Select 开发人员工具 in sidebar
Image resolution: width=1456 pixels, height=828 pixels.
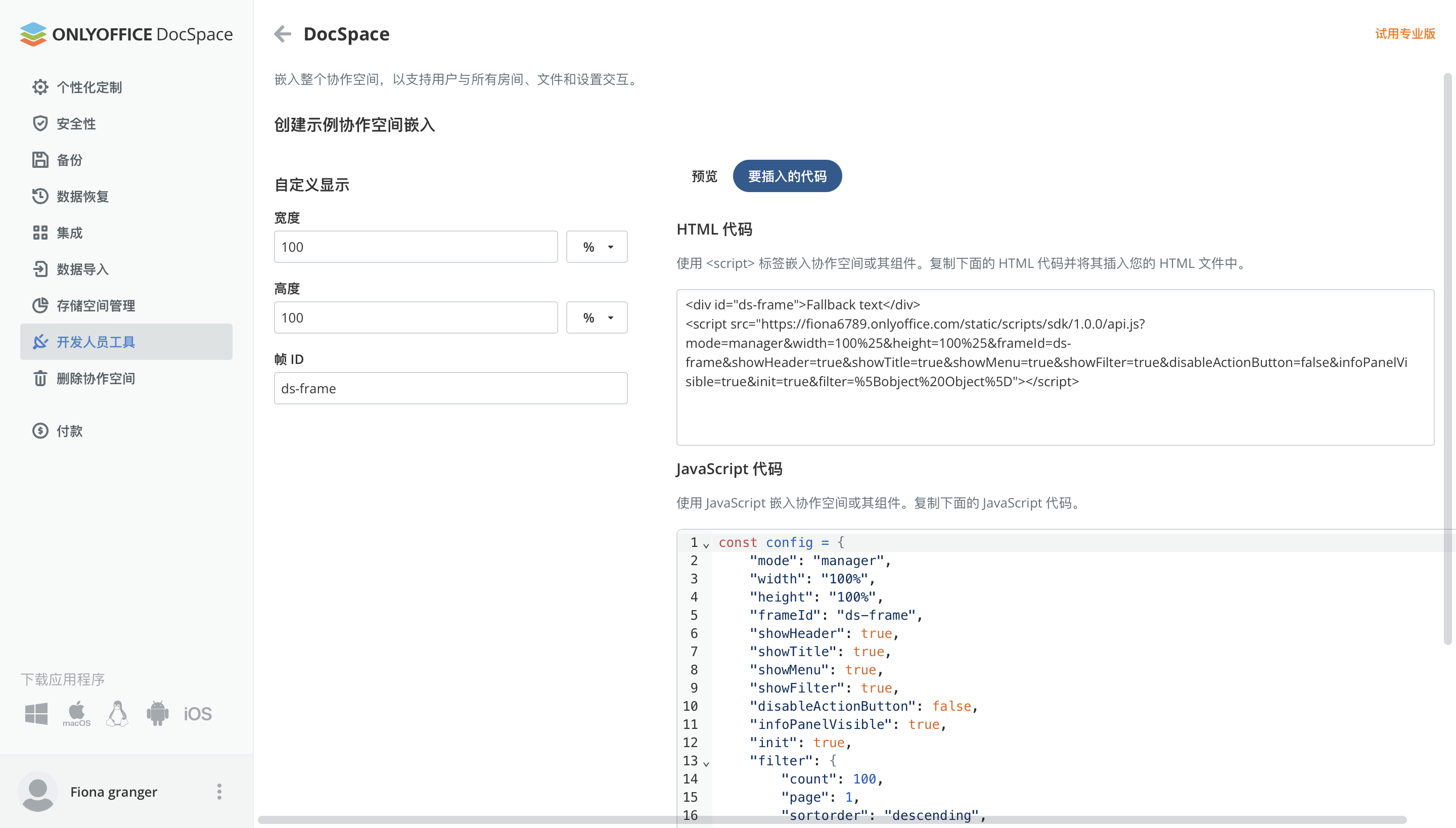(x=126, y=342)
